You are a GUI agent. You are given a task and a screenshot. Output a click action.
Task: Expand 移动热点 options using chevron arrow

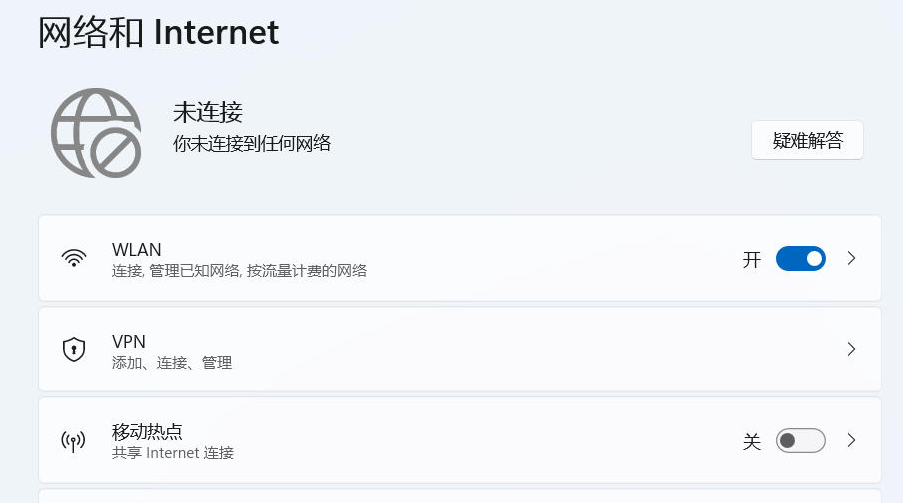(851, 440)
